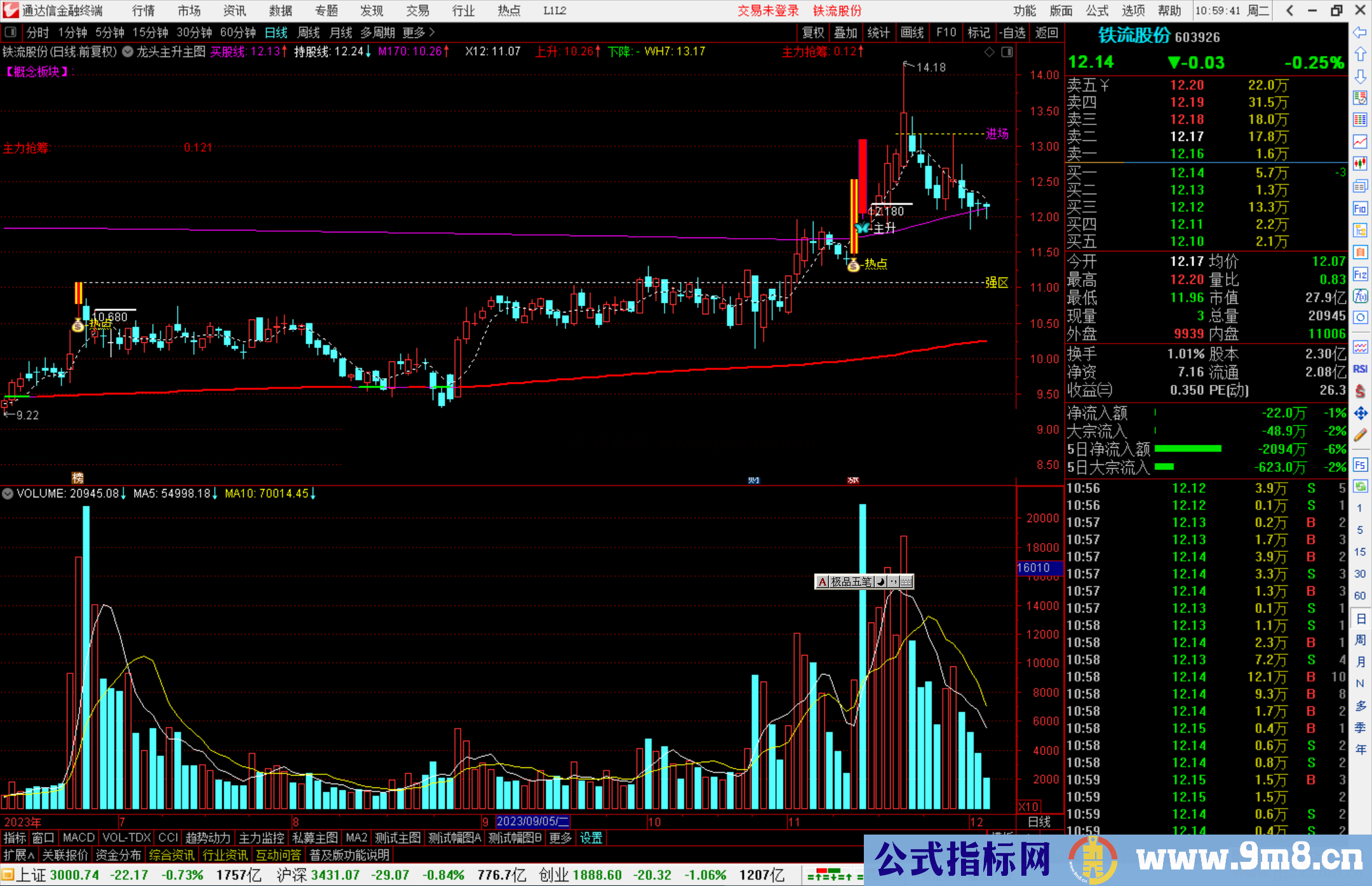This screenshot has height=886, width=1372.
Task: Switch to the 60分钟 period tab
Action: pos(238,32)
